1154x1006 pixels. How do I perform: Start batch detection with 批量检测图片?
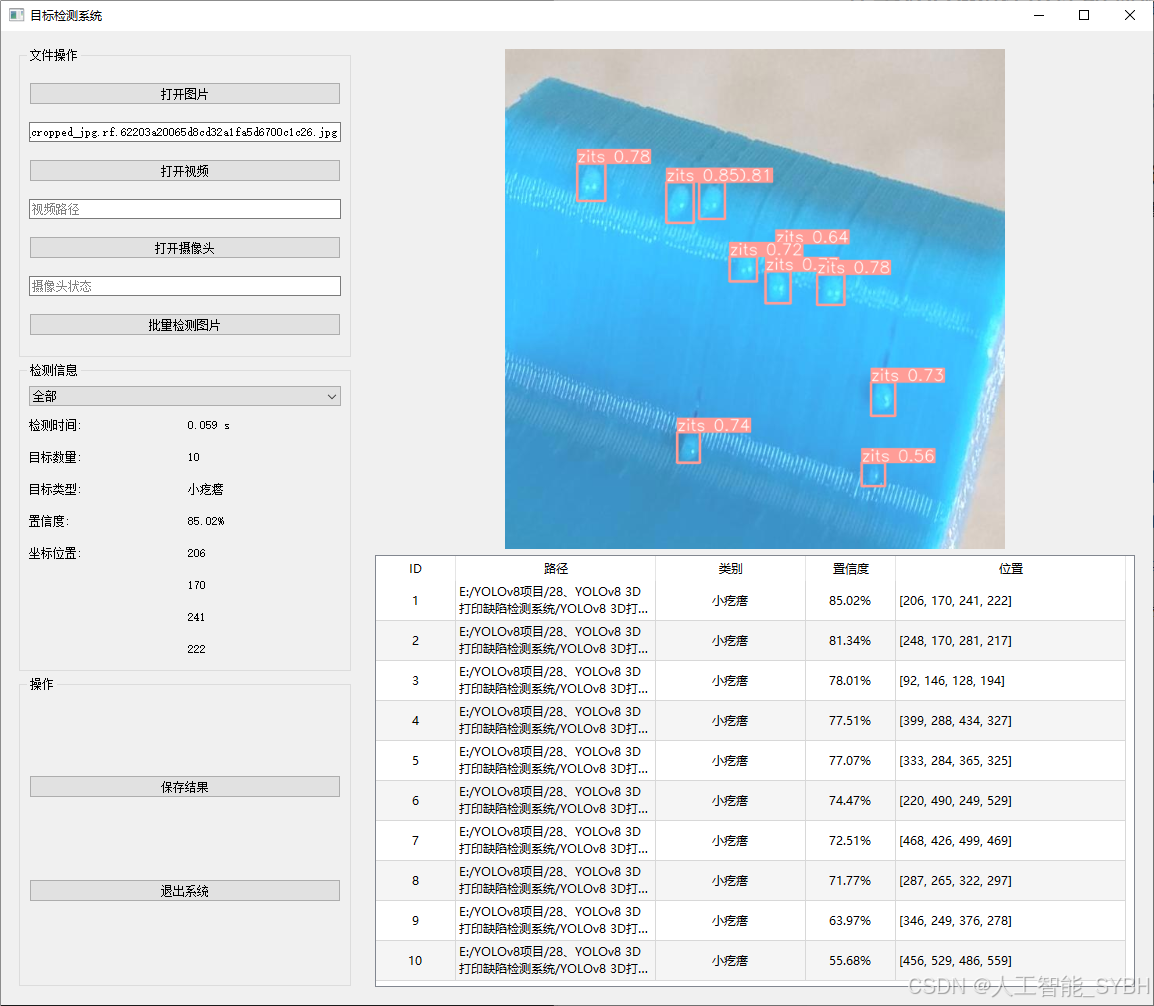(x=184, y=324)
